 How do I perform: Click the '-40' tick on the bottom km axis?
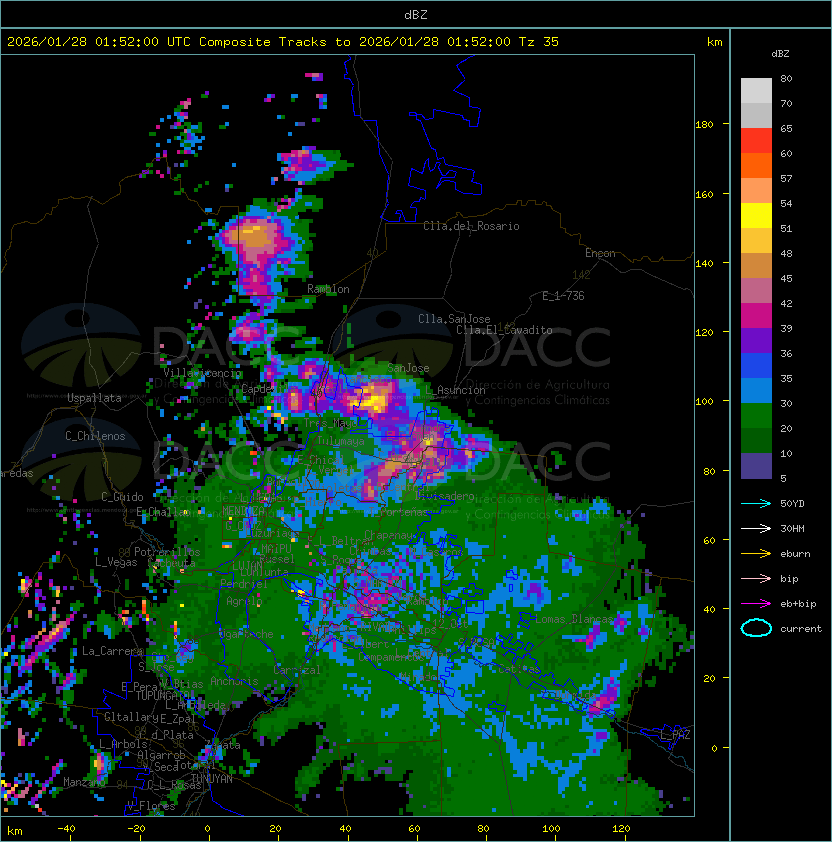coord(66,829)
